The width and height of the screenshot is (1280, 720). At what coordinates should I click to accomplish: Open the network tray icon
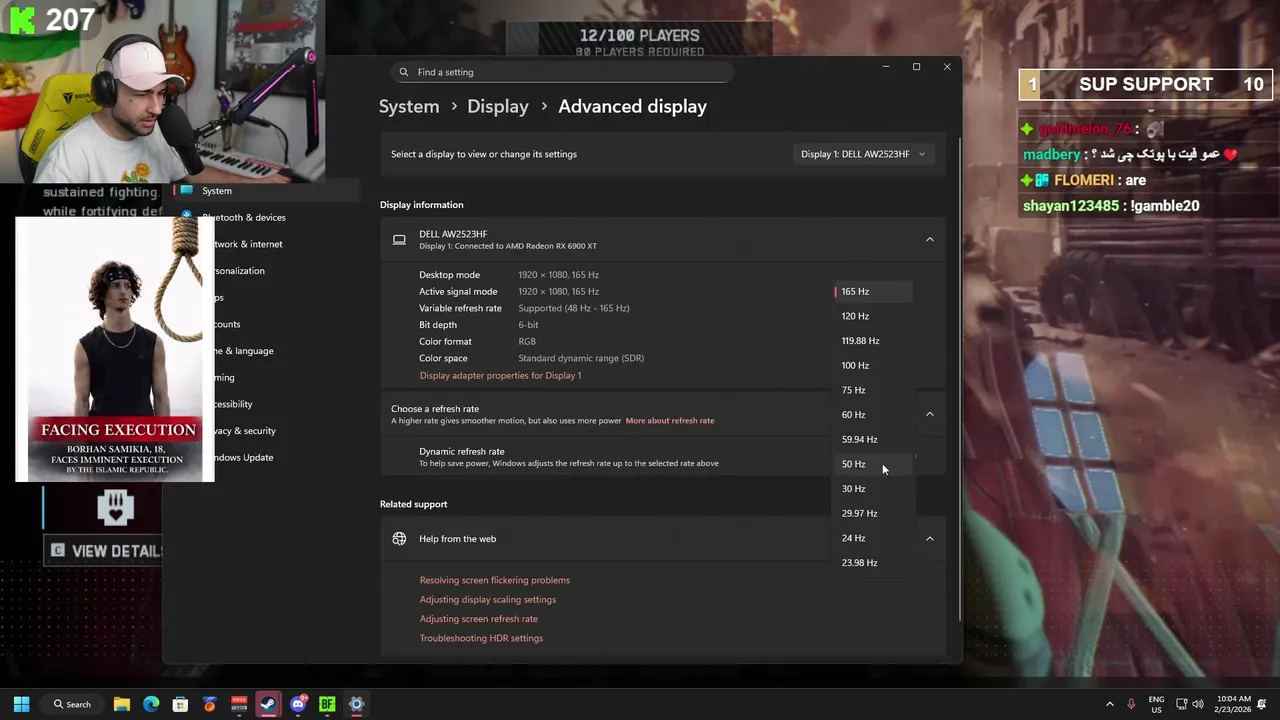click(x=1181, y=704)
